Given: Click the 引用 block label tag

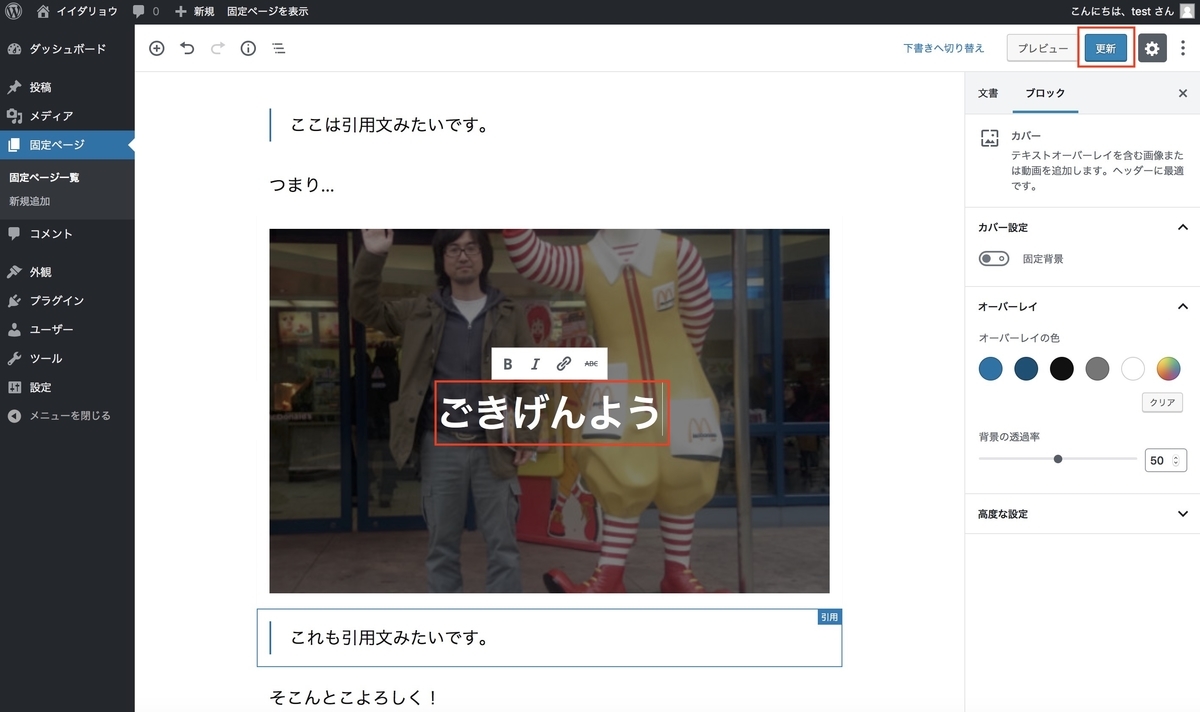Looking at the screenshot, I should coord(829,617).
